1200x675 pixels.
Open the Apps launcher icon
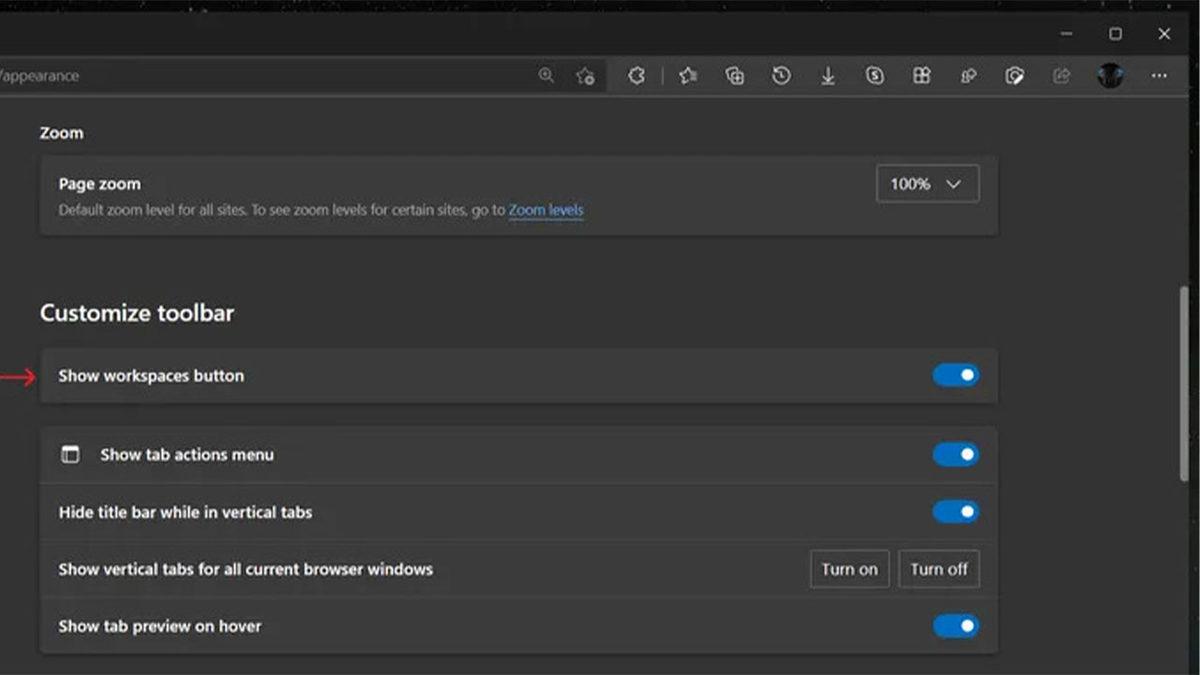922,75
